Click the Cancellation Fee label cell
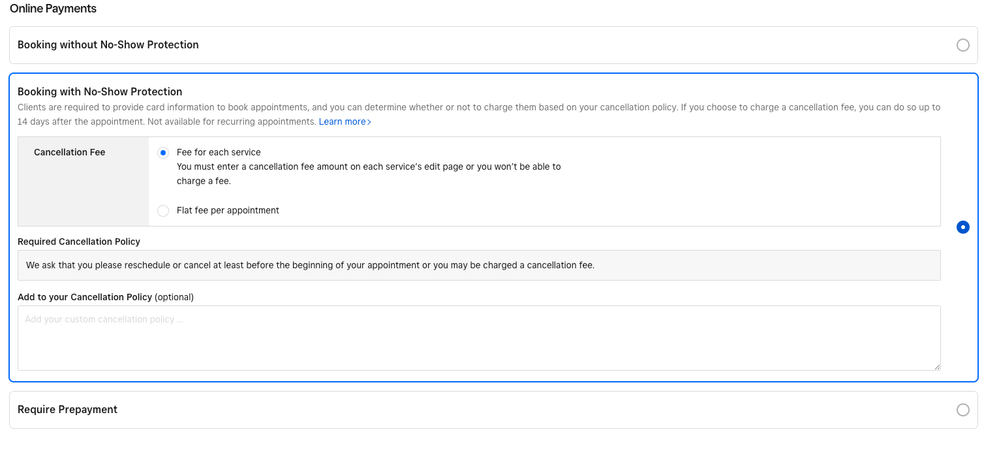The height and width of the screenshot is (468, 999). pos(70,153)
